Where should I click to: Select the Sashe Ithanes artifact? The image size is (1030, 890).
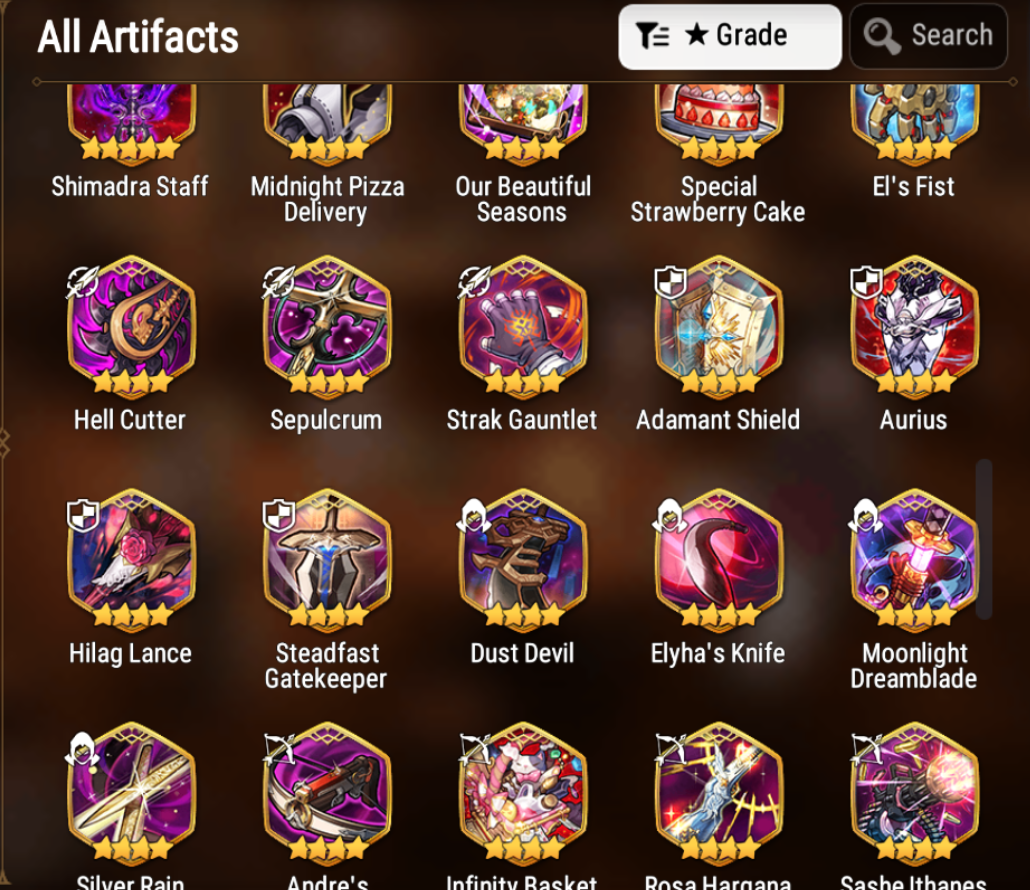click(x=914, y=793)
